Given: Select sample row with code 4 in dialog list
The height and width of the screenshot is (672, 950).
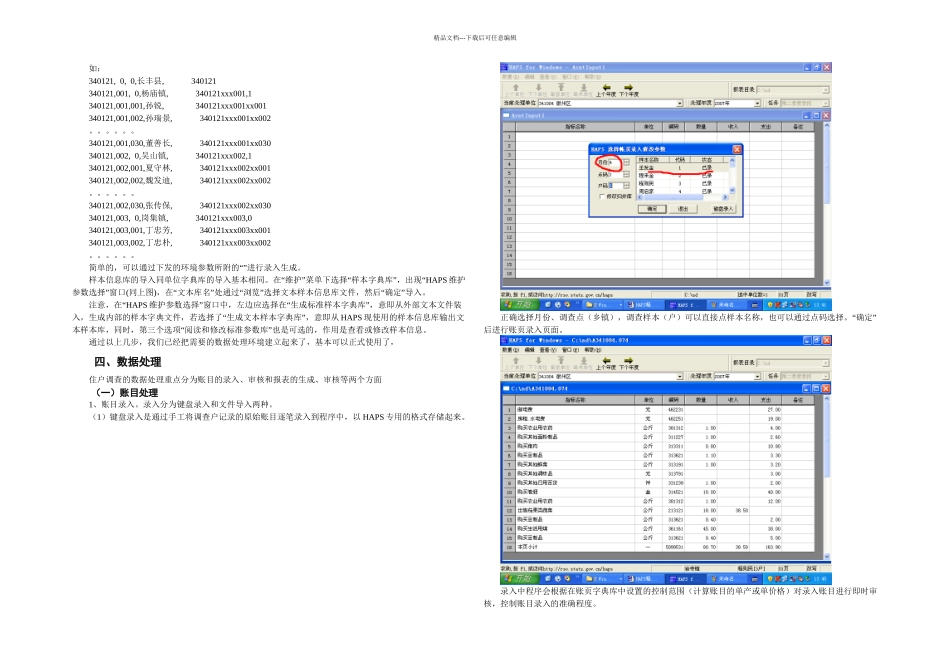Looking at the screenshot, I should pyautogui.click(x=682, y=191).
